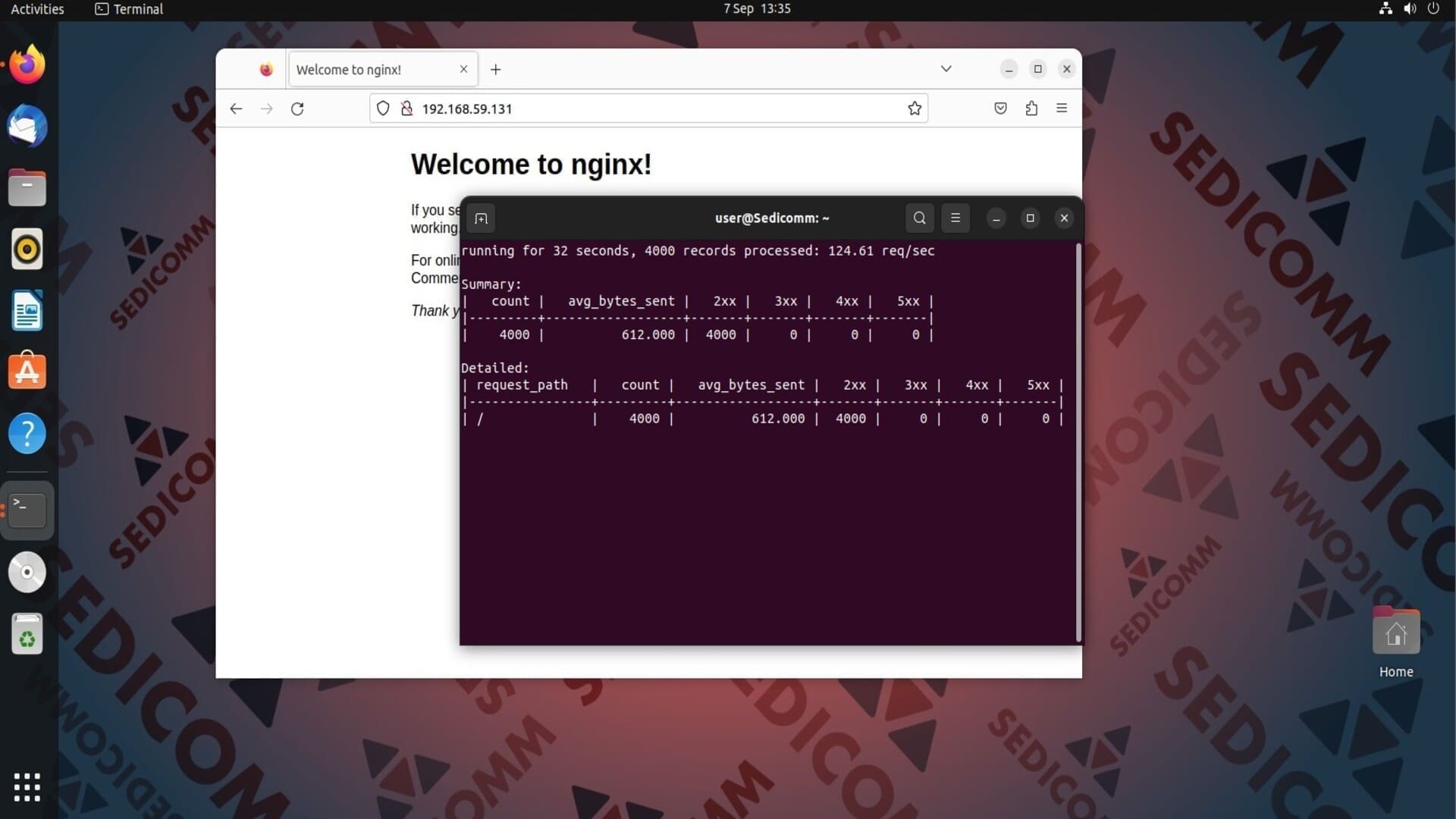This screenshot has width=1456, height=819.
Task: Click the terminal vertical scrollbar
Action: click(1078, 442)
